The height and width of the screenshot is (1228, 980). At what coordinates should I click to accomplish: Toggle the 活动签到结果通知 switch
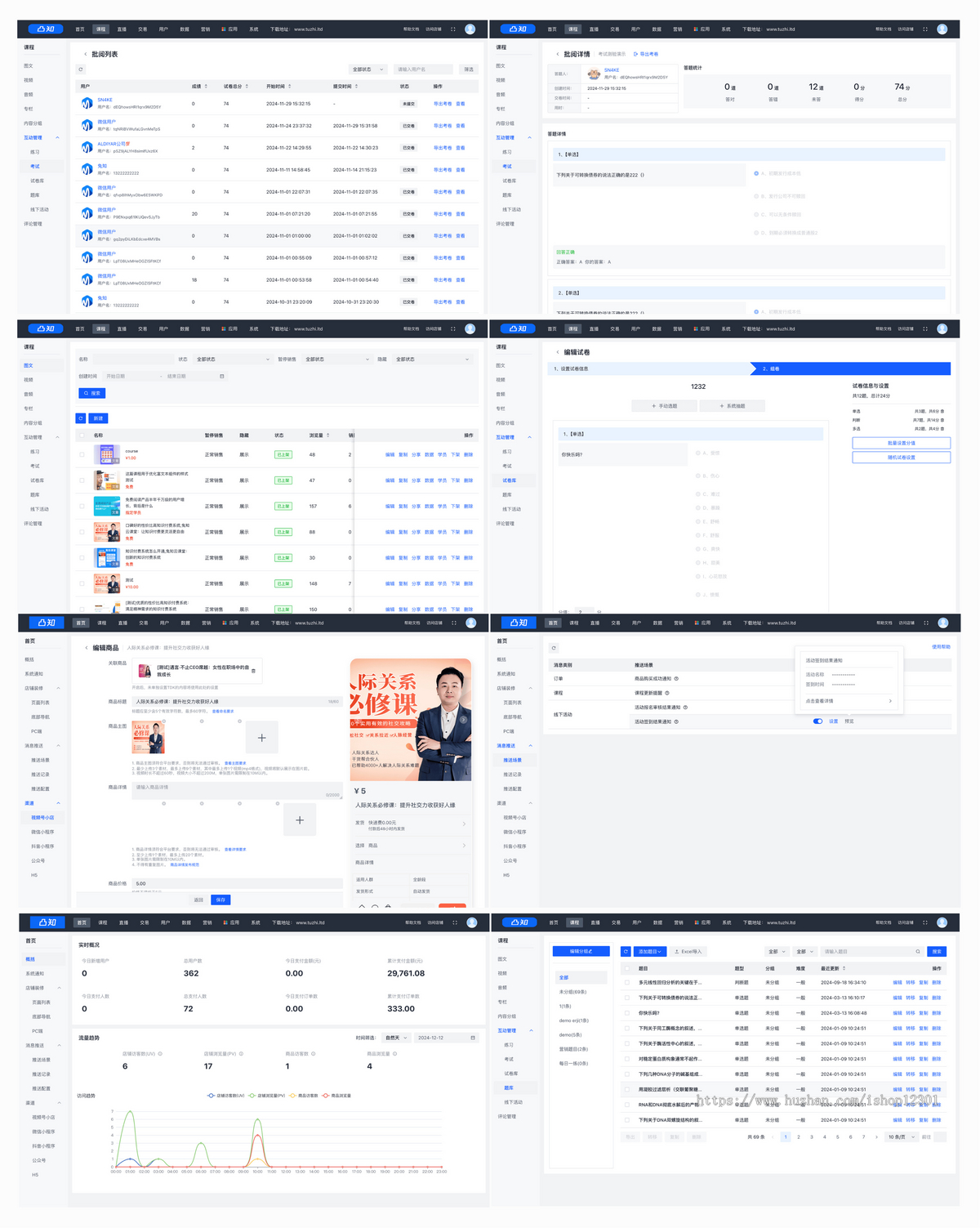(x=818, y=721)
